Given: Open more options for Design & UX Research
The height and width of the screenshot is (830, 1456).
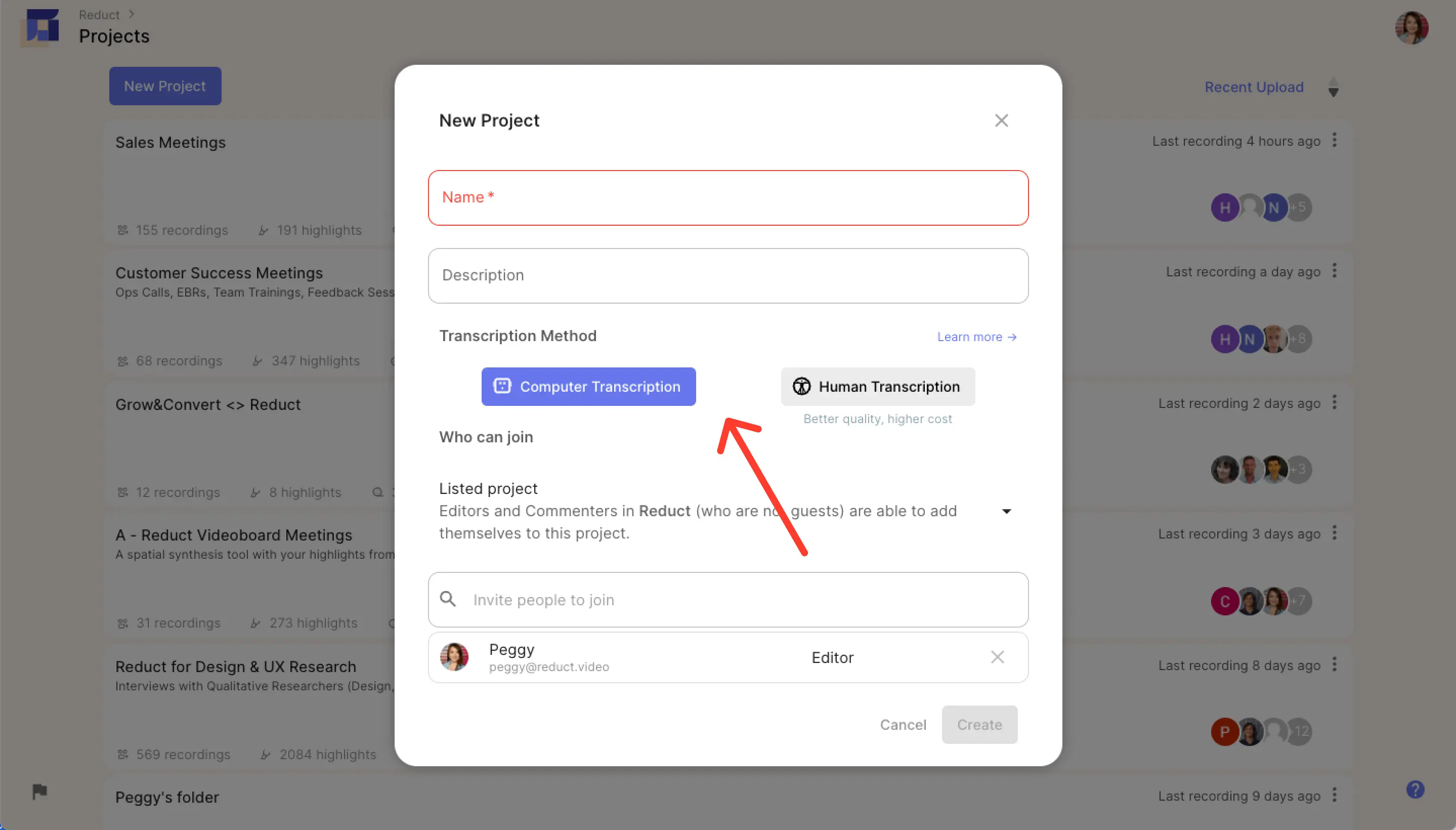Looking at the screenshot, I should coord(1334,664).
